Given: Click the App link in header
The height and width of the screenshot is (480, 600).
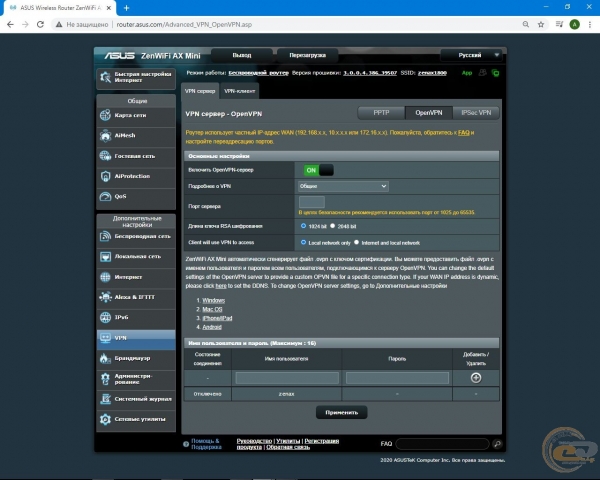Looking at the screenshot, I should [x=467, y=73].
